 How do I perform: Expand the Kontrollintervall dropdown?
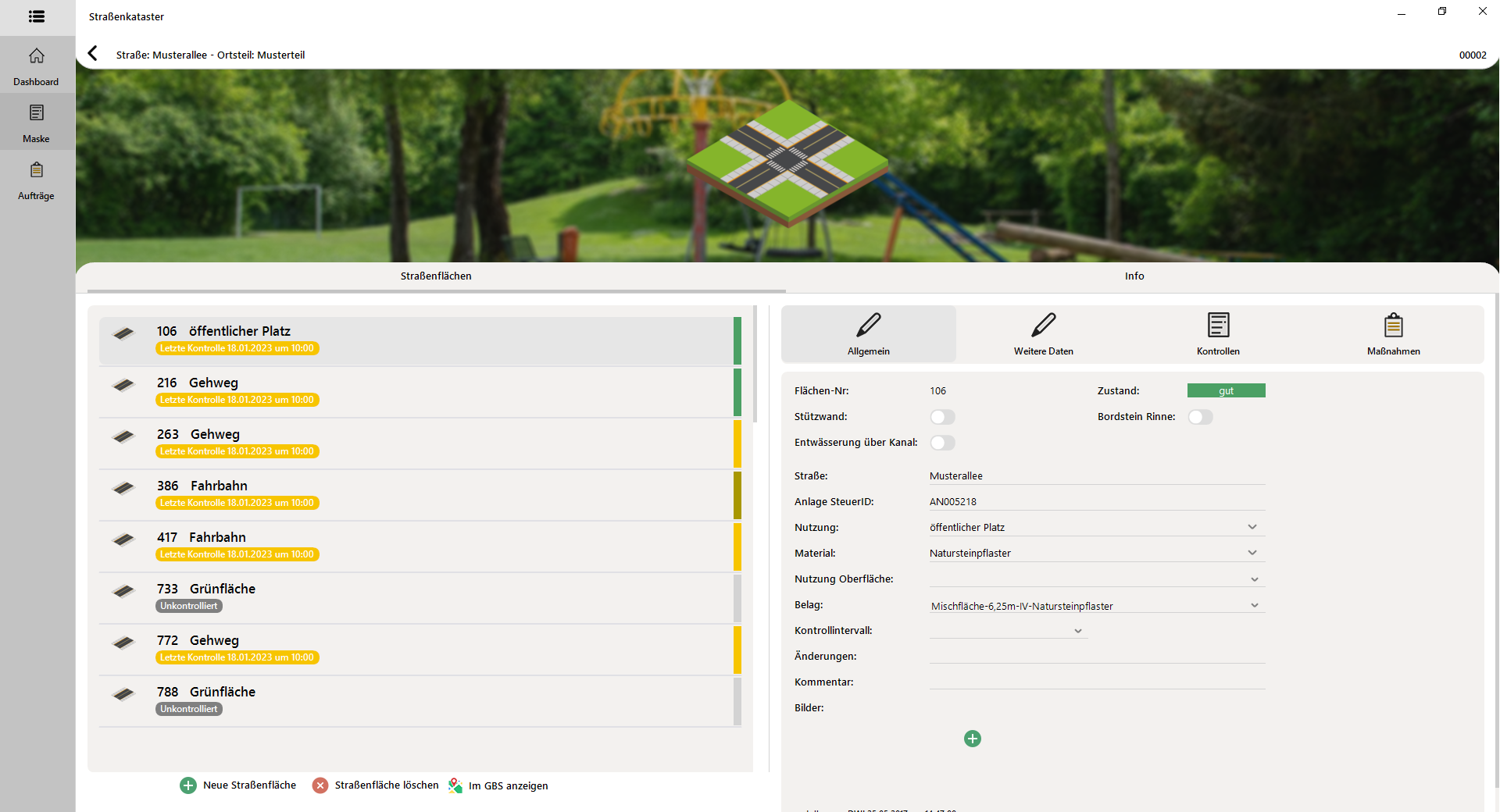pos(1077,631)
